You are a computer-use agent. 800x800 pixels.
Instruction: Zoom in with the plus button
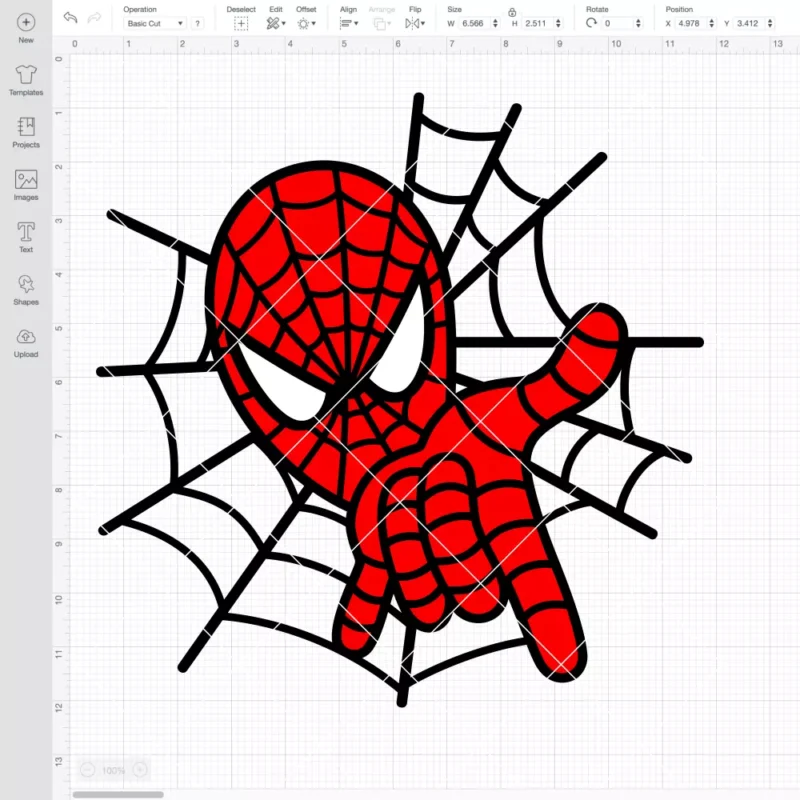(x=139, y=769)
